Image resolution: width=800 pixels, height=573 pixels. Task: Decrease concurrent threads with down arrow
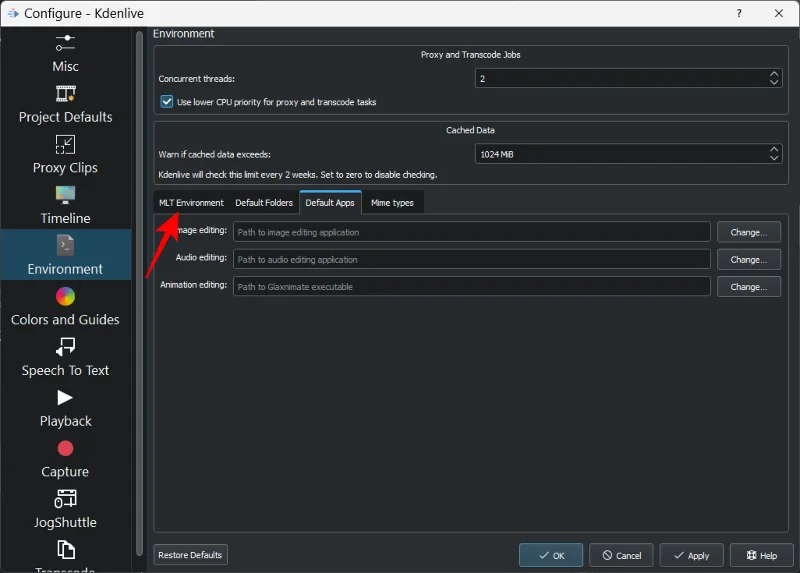point(774,82)
